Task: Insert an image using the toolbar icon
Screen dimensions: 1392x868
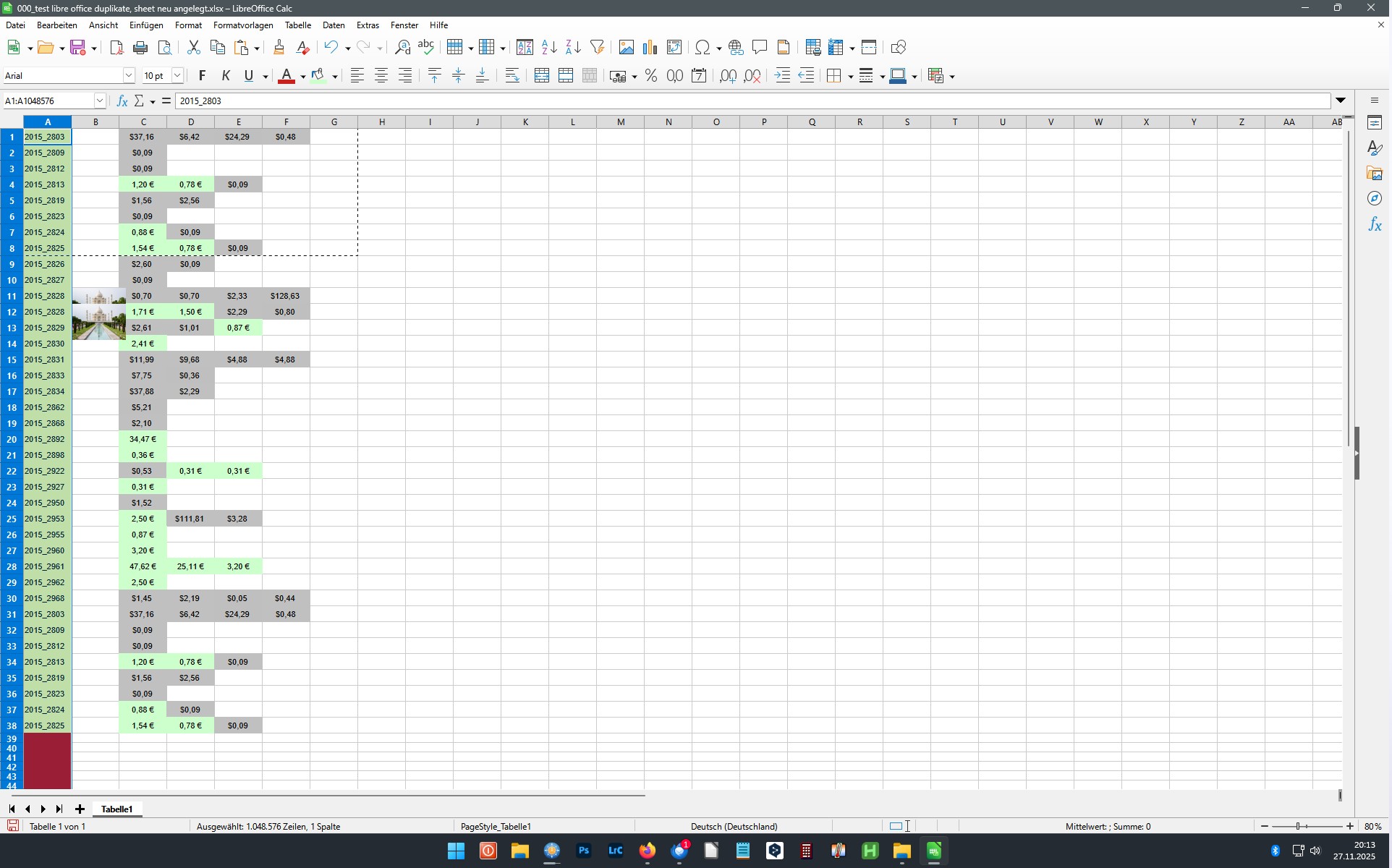Action: [x=626, y=47]
